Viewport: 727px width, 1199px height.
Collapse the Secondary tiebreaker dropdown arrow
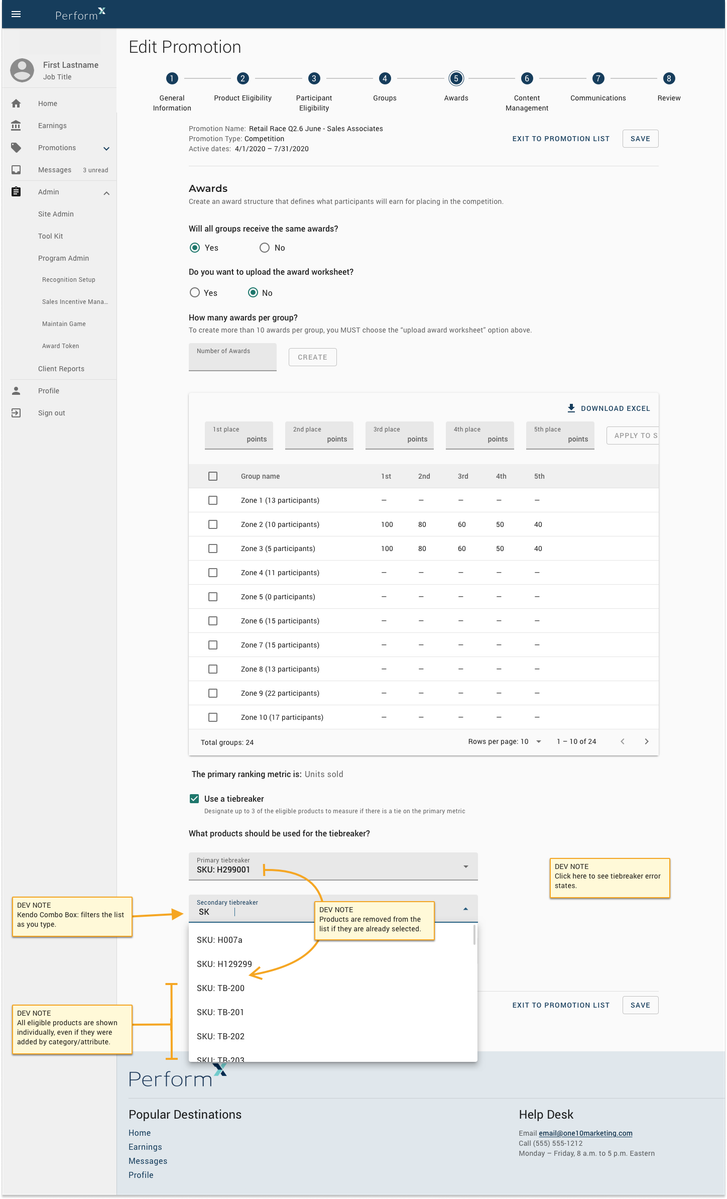pos(466,909)
